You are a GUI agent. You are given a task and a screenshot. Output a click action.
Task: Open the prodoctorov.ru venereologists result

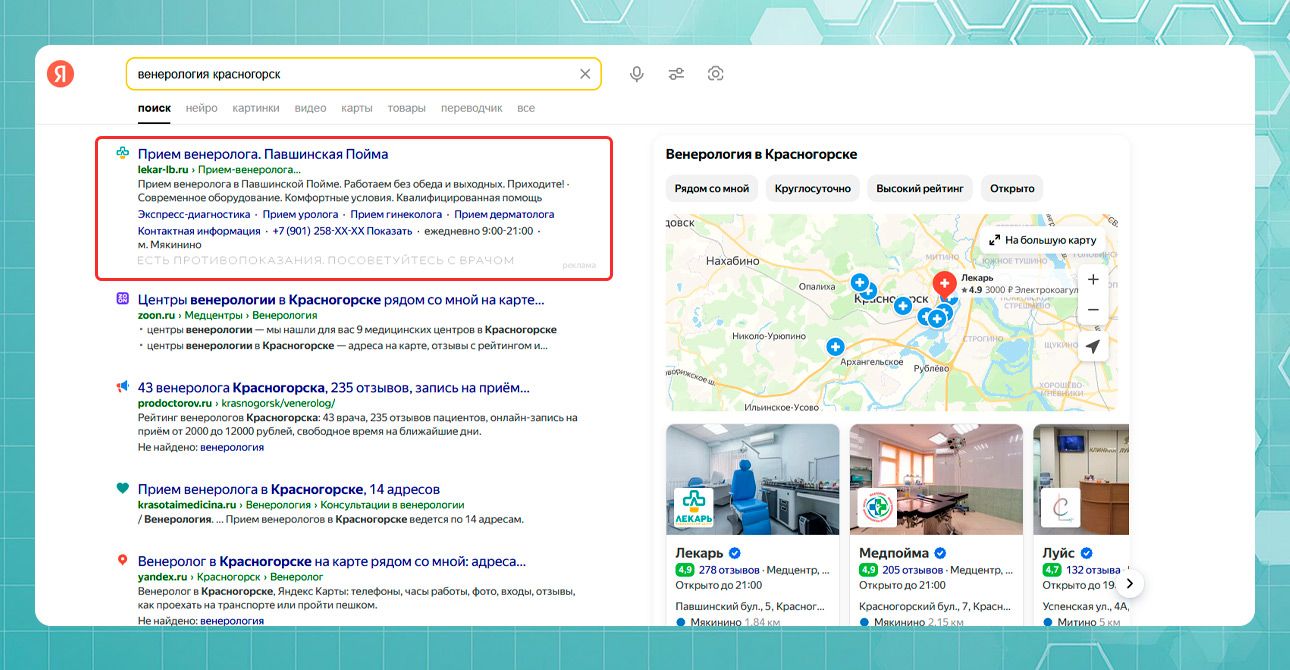333,388
